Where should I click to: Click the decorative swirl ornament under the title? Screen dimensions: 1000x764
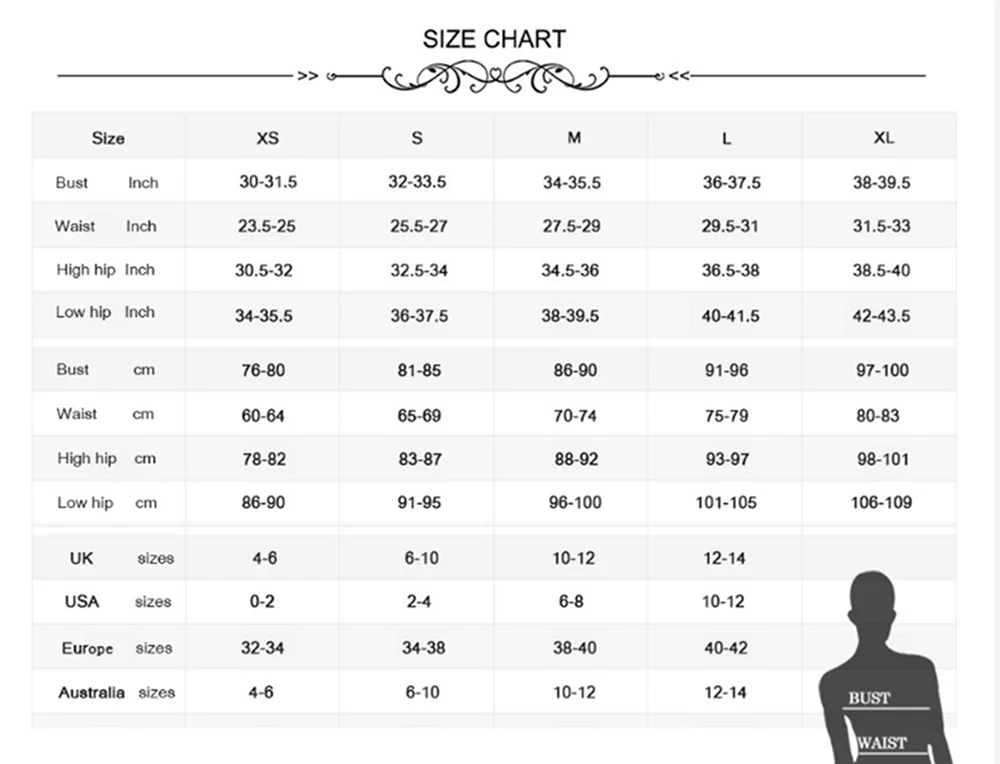click(x=494, y=76)
